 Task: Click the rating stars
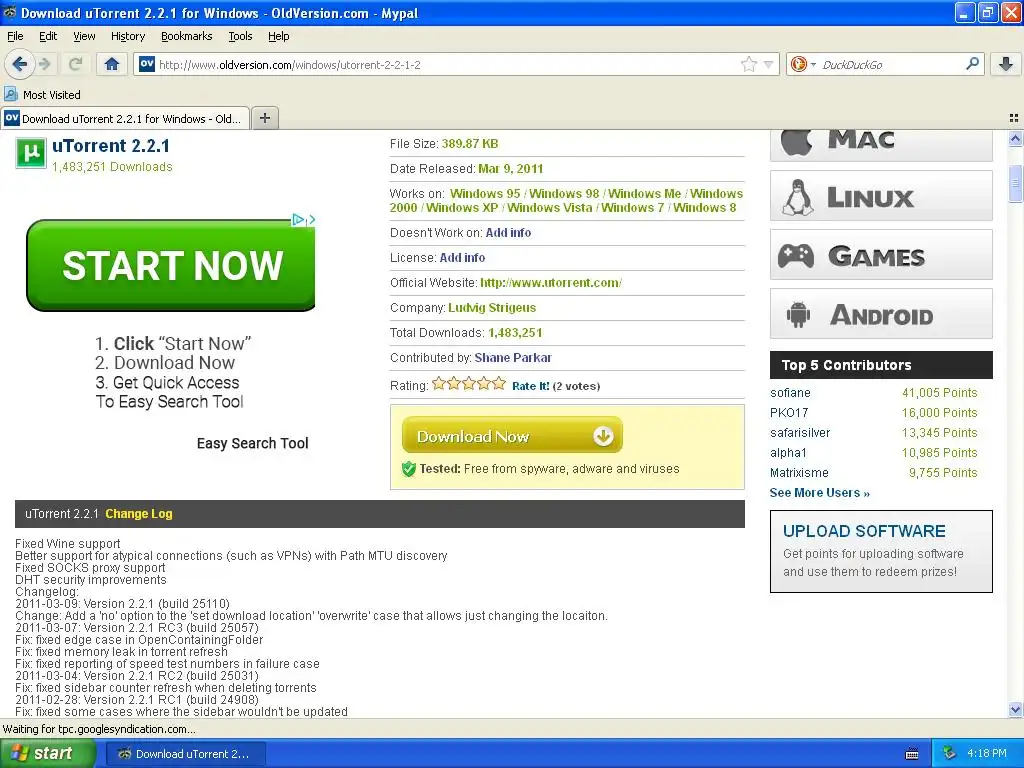[469, 384]
